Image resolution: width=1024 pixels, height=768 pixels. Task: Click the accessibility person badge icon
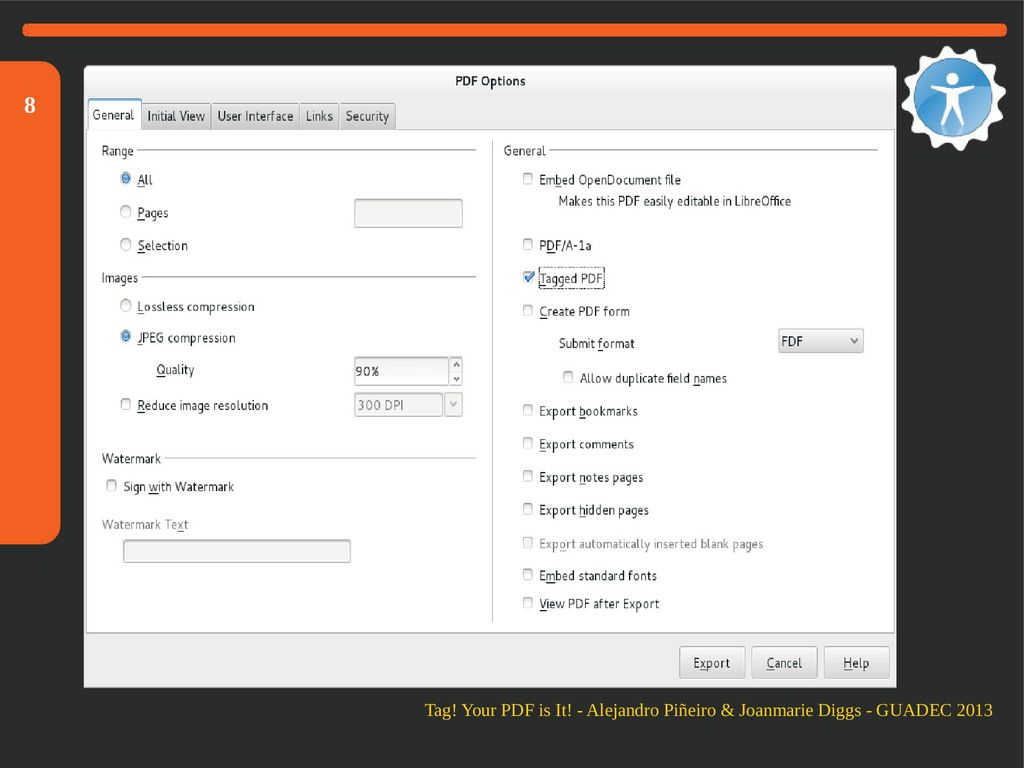(x=952, y=97)
